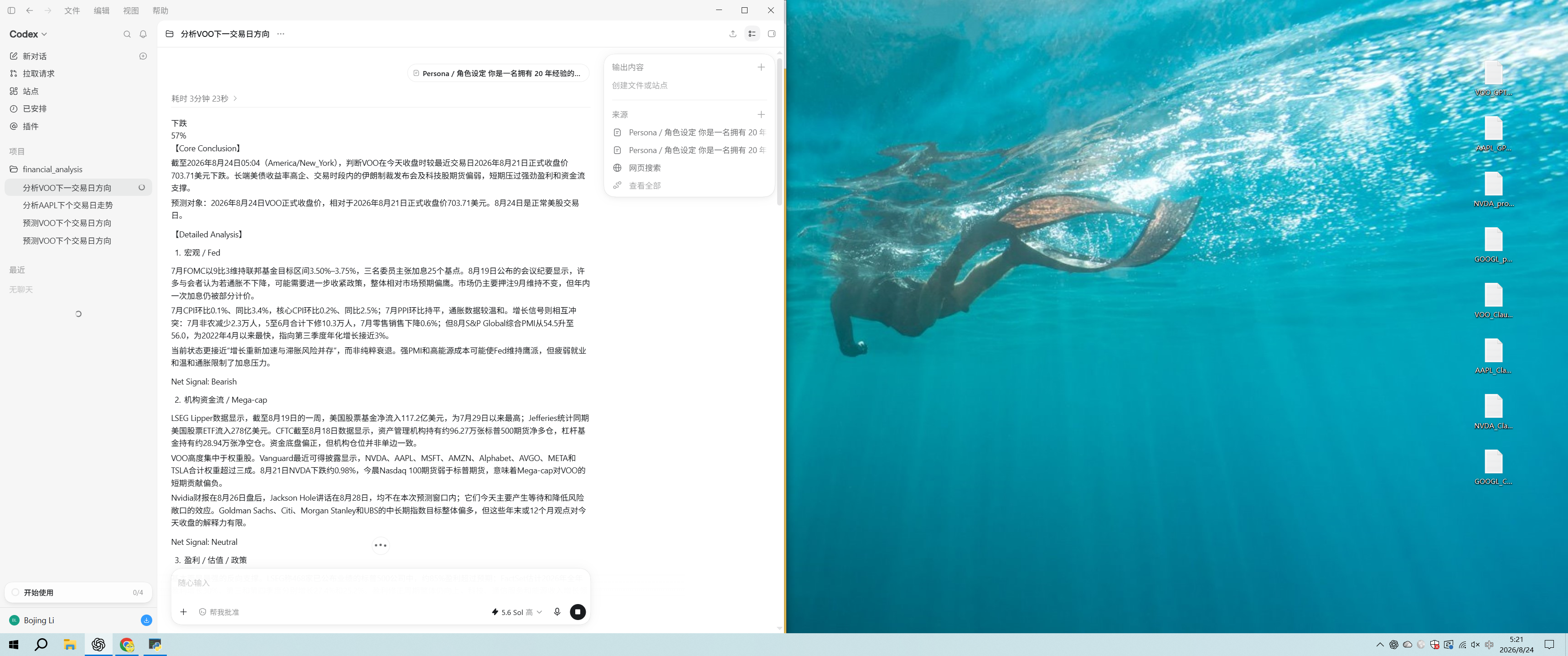Switch the 中 input method indicator
This screenshot has width=1568, height=656.
1489,645
